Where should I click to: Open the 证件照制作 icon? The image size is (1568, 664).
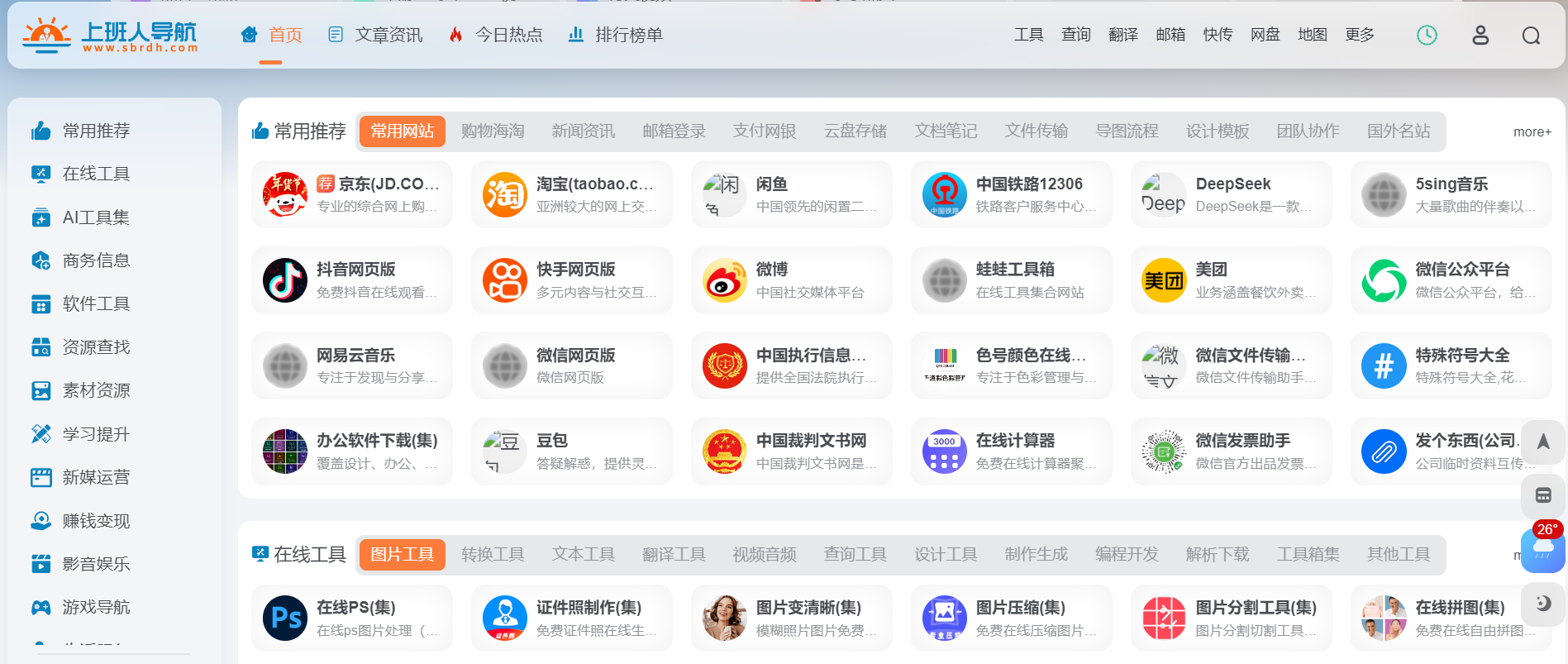(x=505, y=619)
